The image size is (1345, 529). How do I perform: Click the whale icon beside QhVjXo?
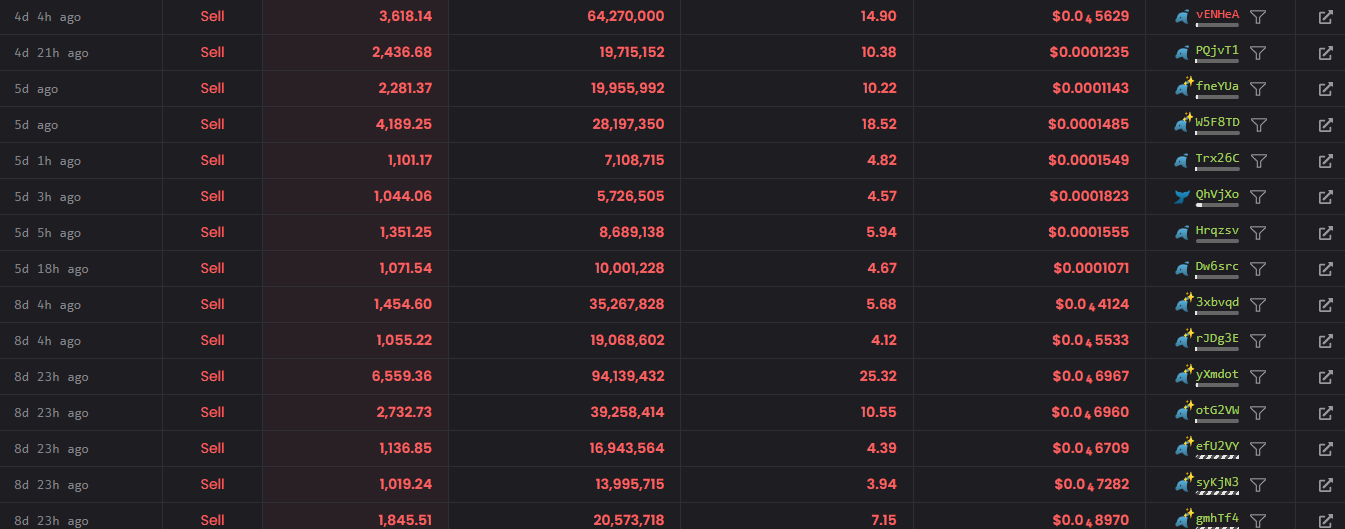point(1184,196)
